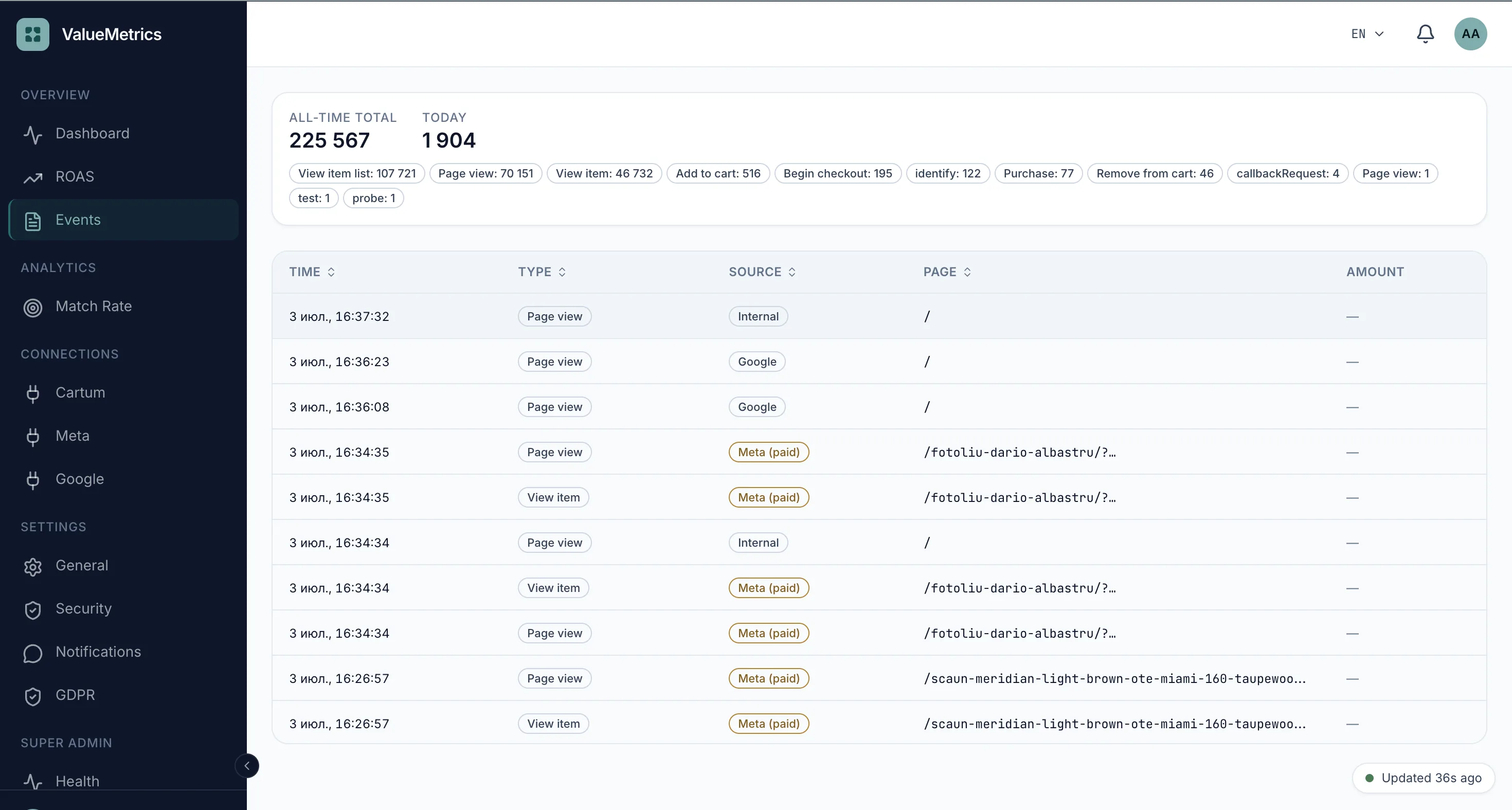Go to the Dashboard menu item

click(124, 133)
